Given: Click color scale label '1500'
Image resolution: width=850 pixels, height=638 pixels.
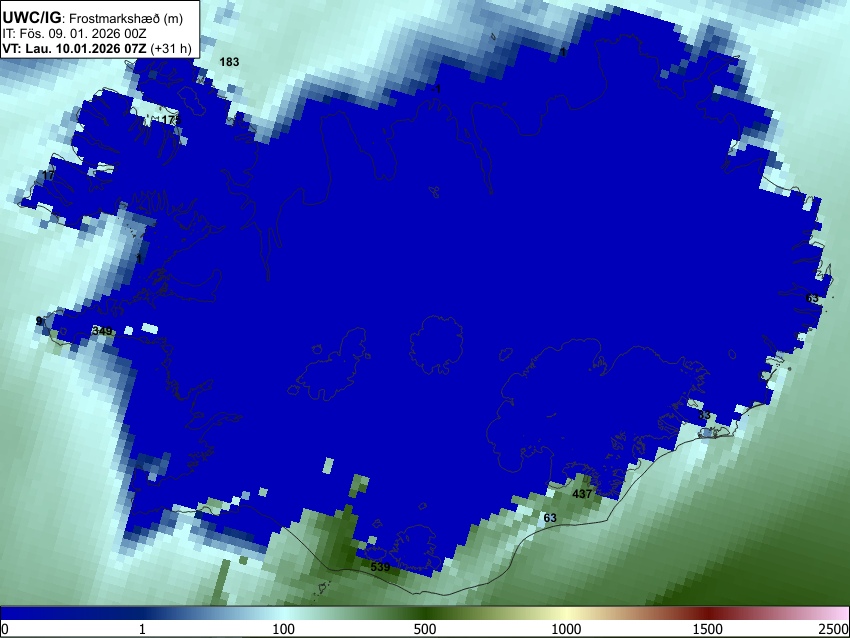Looking at the screenshot, I should (x=707, y=629).
